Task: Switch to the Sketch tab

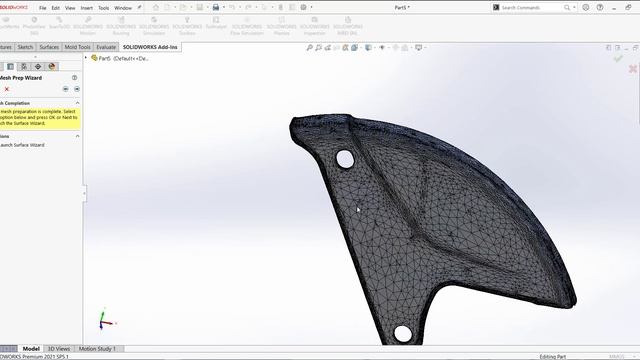Action: click(x=25, y=47)
